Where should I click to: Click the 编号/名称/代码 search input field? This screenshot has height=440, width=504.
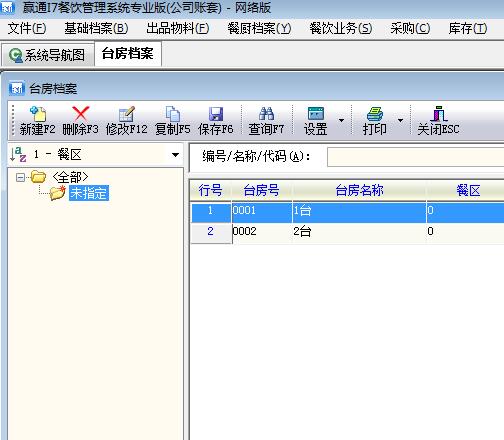(x=415, y=157)
